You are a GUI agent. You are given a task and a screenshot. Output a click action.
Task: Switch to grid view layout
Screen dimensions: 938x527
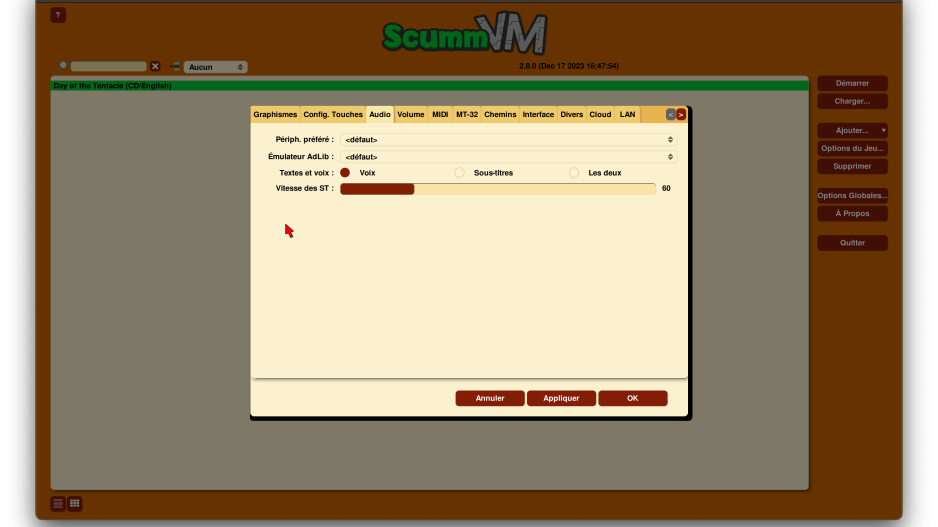(75, 504)
